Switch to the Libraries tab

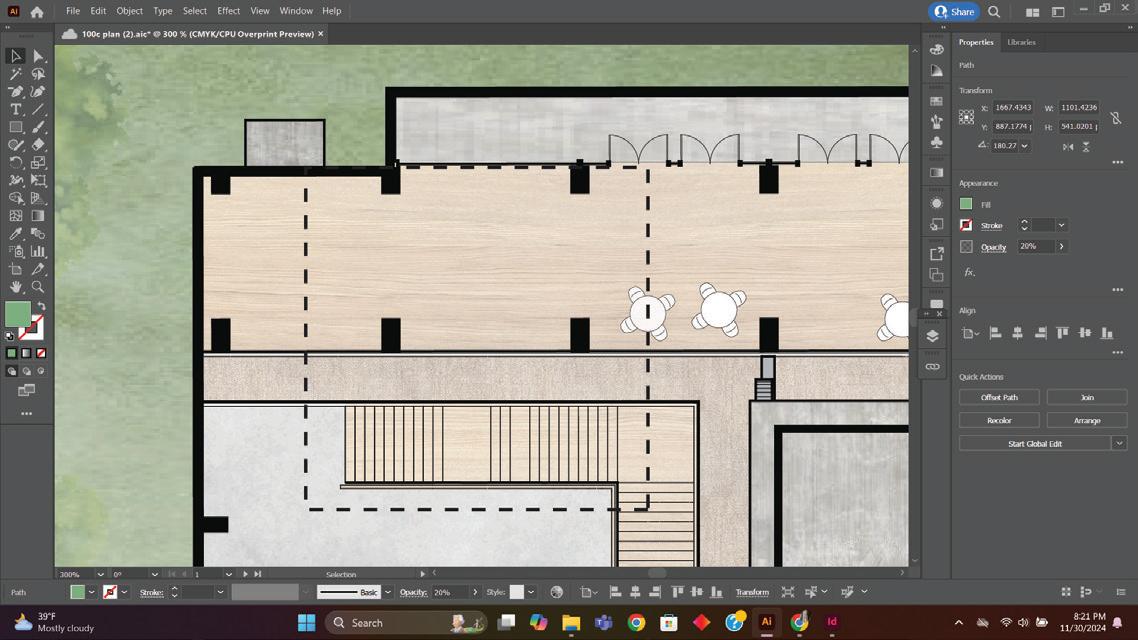pos(1021,42)
